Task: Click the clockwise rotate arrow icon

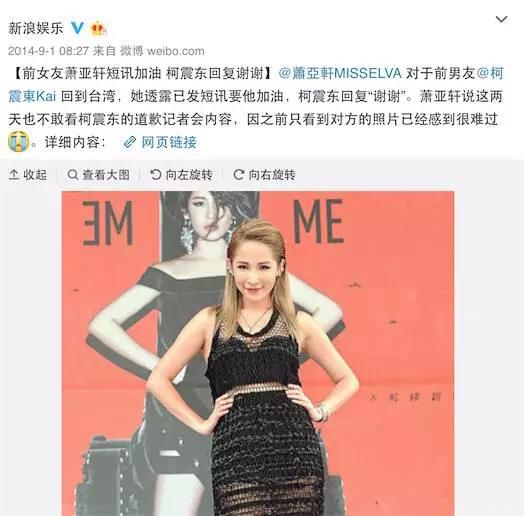Action: pos(238,175)
